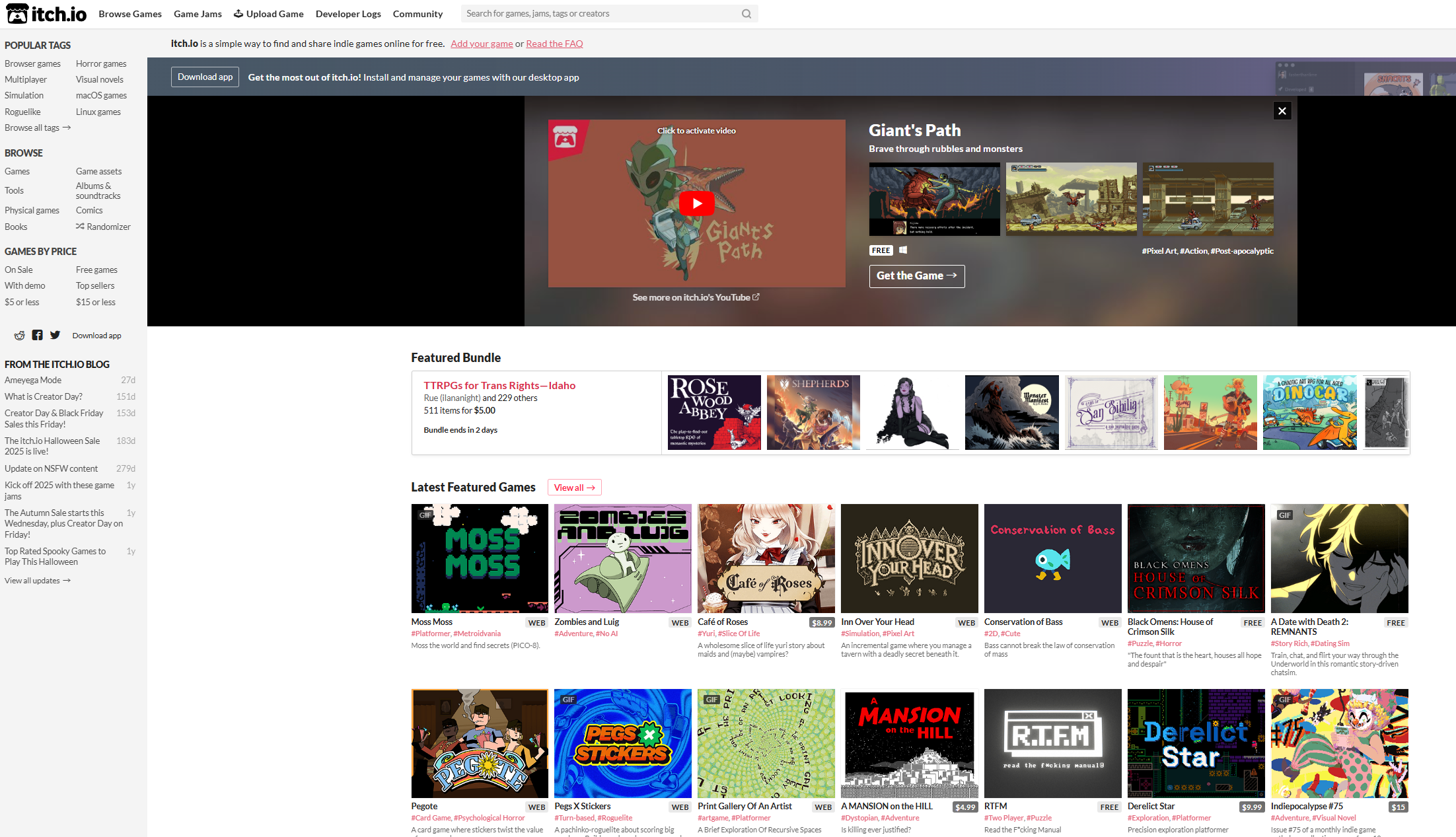
Task: Close the featured game banner
Action: point(1282,111)
